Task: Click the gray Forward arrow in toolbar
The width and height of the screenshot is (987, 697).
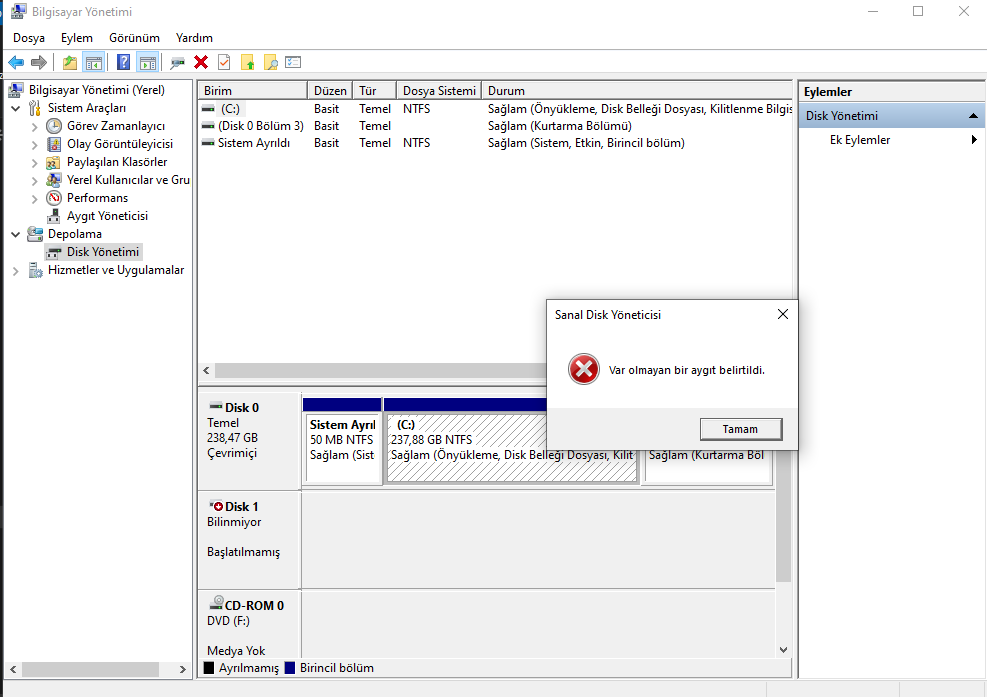Action: [x=39, y=62]
